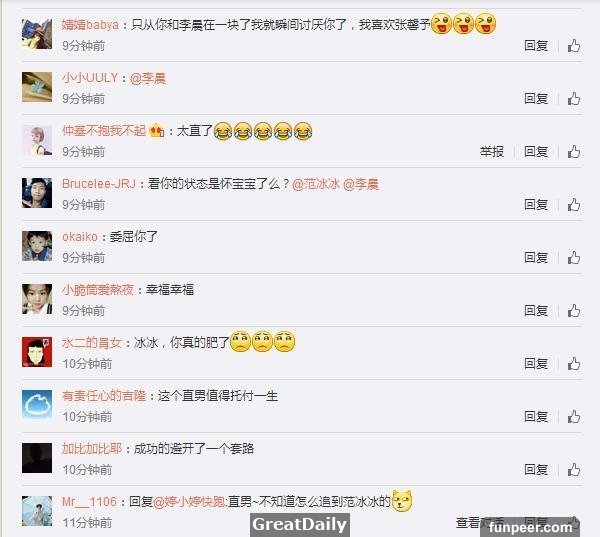Viewport: 600px width, 537px height.
Task: Open 查看对话 to view the conversation
Action: click(480, 522)
